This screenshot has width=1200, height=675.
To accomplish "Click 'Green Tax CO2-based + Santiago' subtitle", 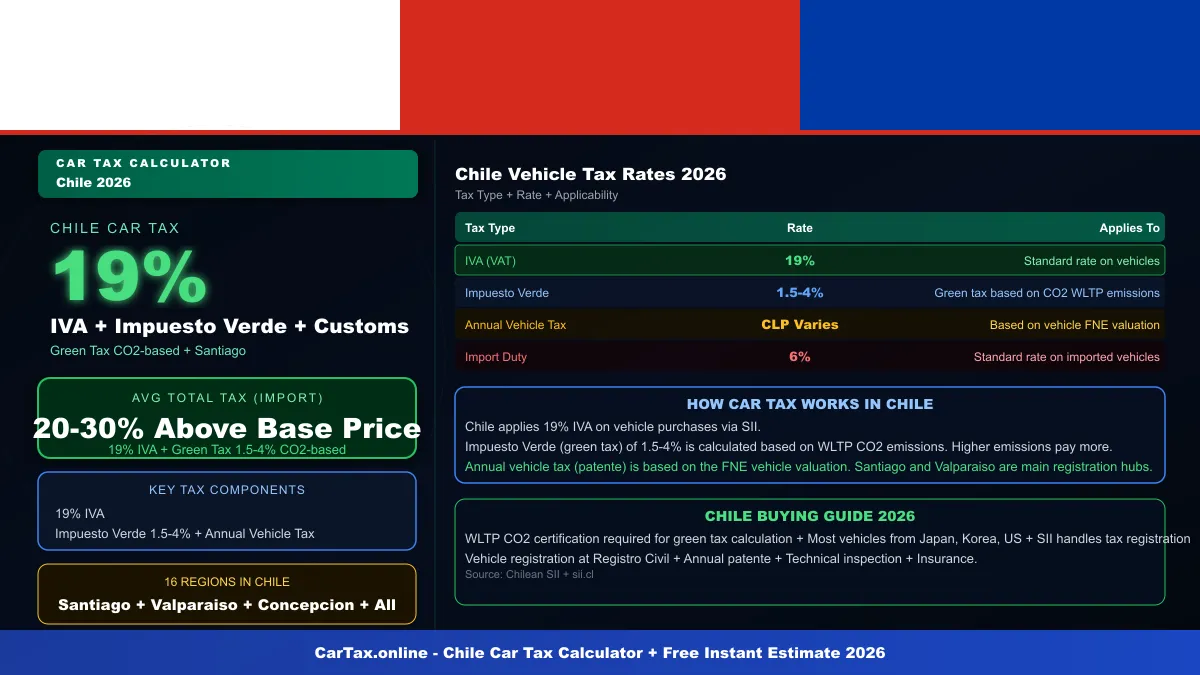I will pos(148,351).
